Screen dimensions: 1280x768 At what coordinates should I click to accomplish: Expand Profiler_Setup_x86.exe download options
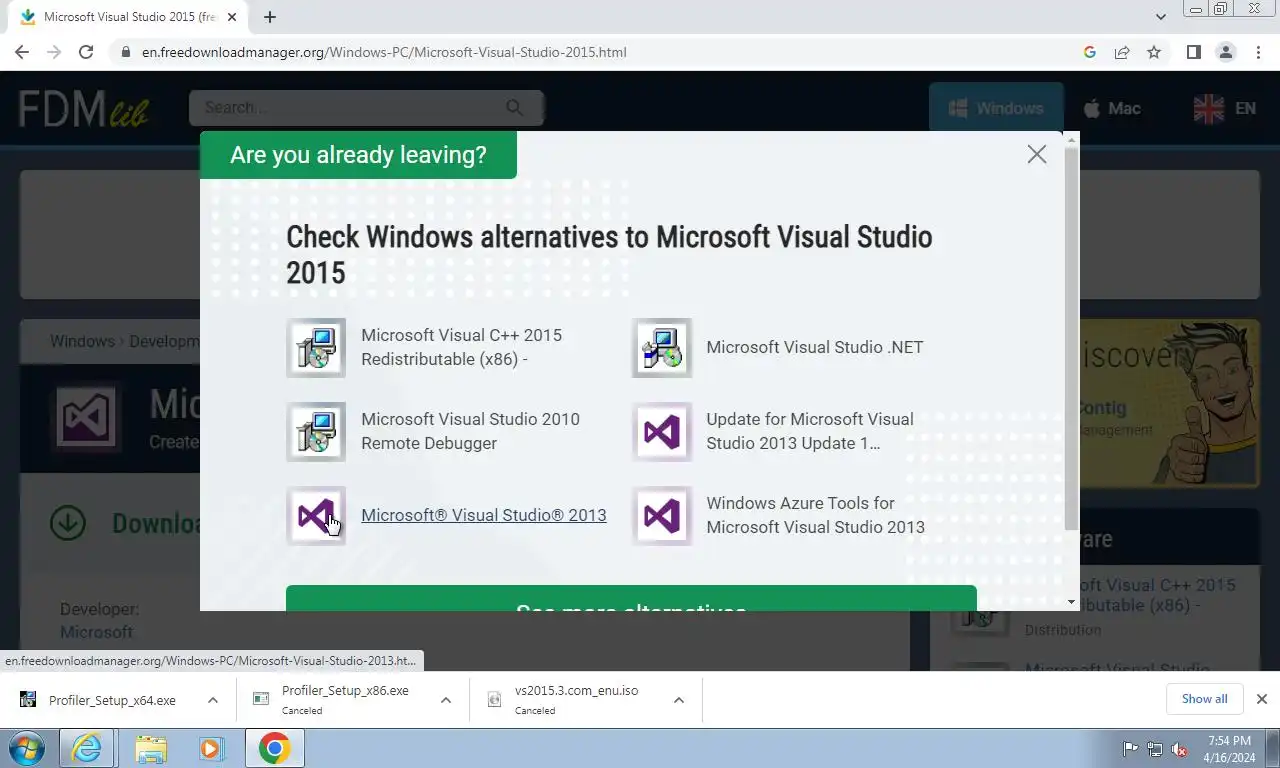[x=446, y=700]
